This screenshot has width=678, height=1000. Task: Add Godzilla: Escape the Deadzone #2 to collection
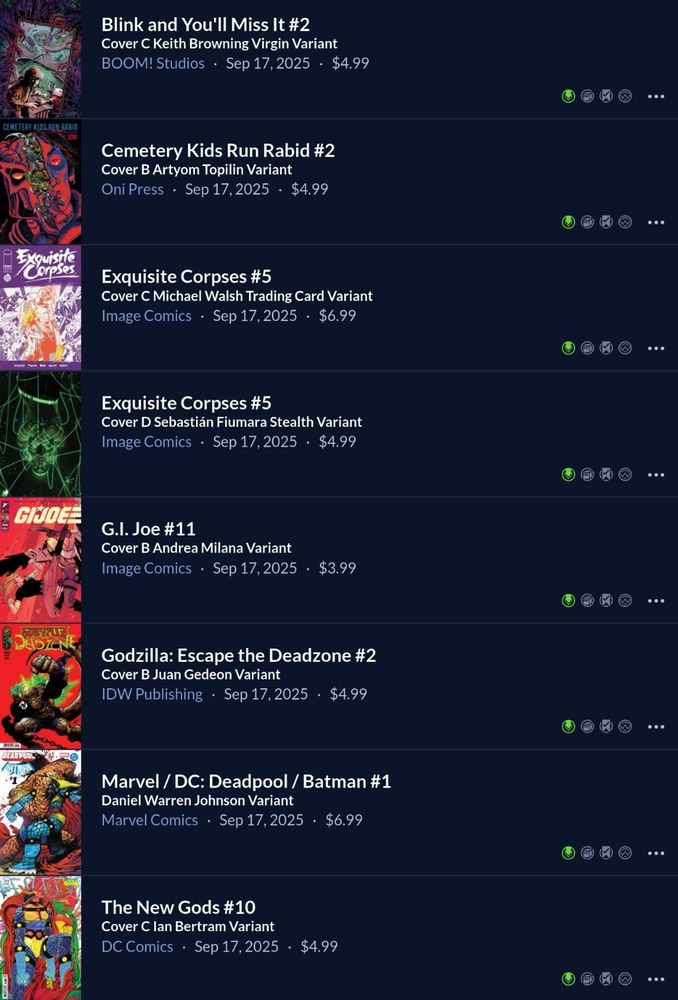point(587,726)
